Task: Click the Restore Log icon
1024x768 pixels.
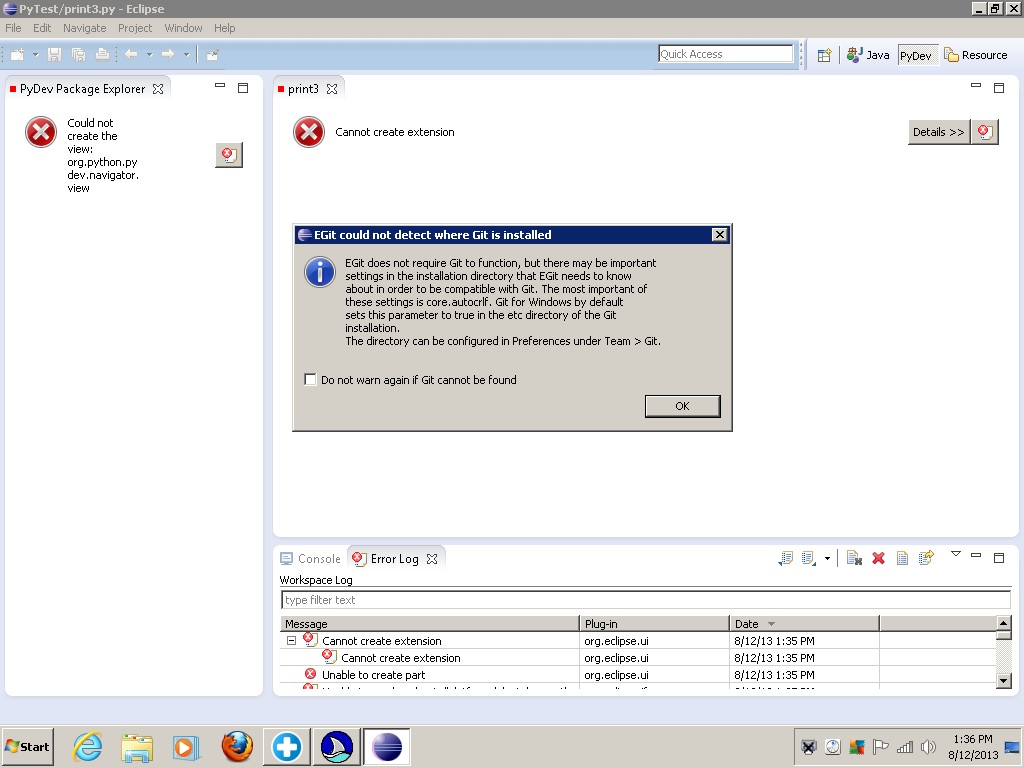Action: click(x=926, y=558)
